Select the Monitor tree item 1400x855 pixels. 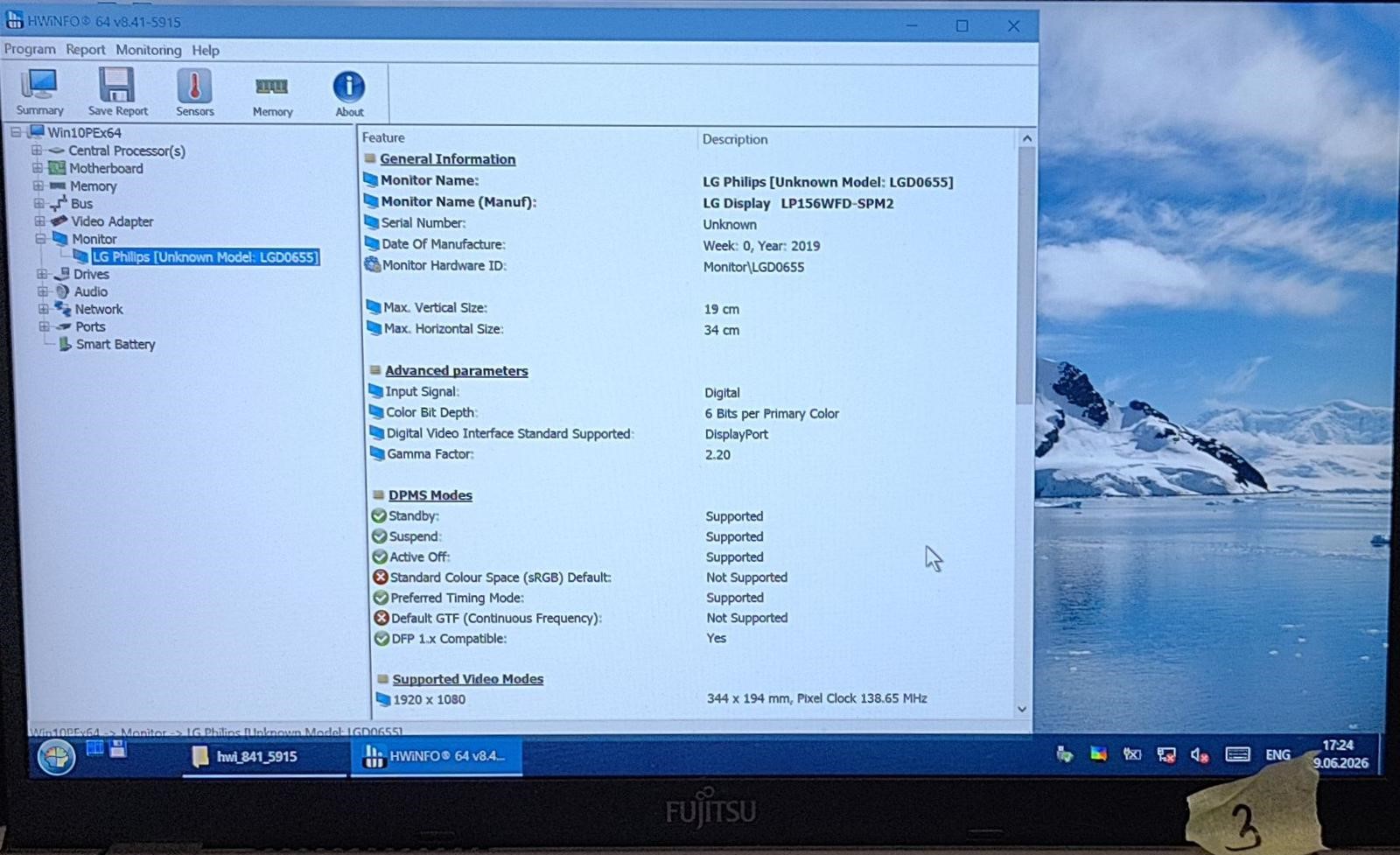(x=94, y=239)
